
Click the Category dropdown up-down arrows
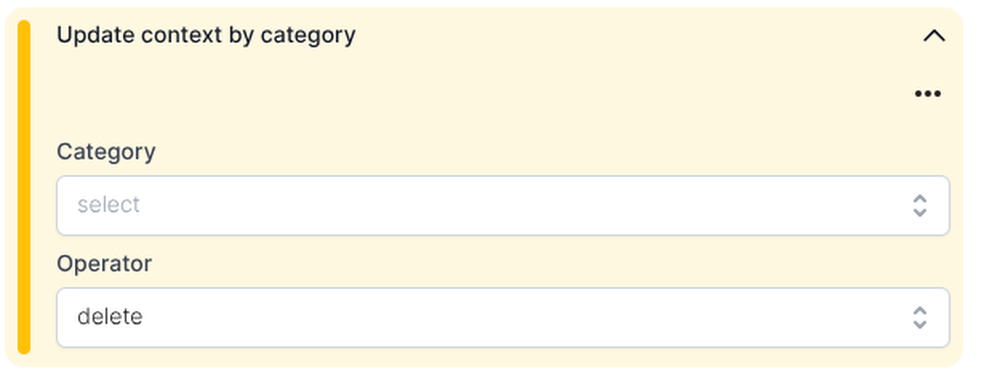click(919, 205)
